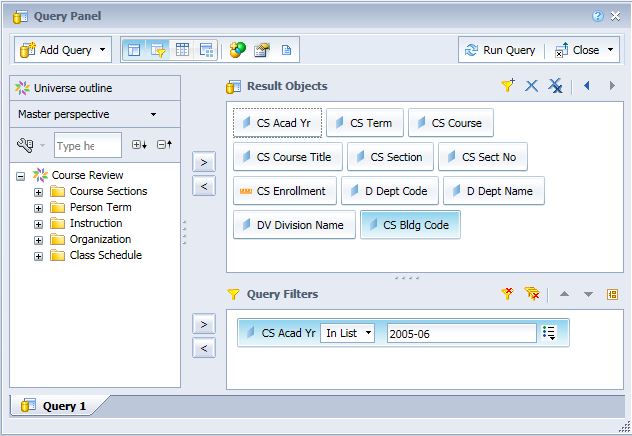Select the CS Course Title result object
The width and height of the screenshot is (632, 436).
click(288, 157)
